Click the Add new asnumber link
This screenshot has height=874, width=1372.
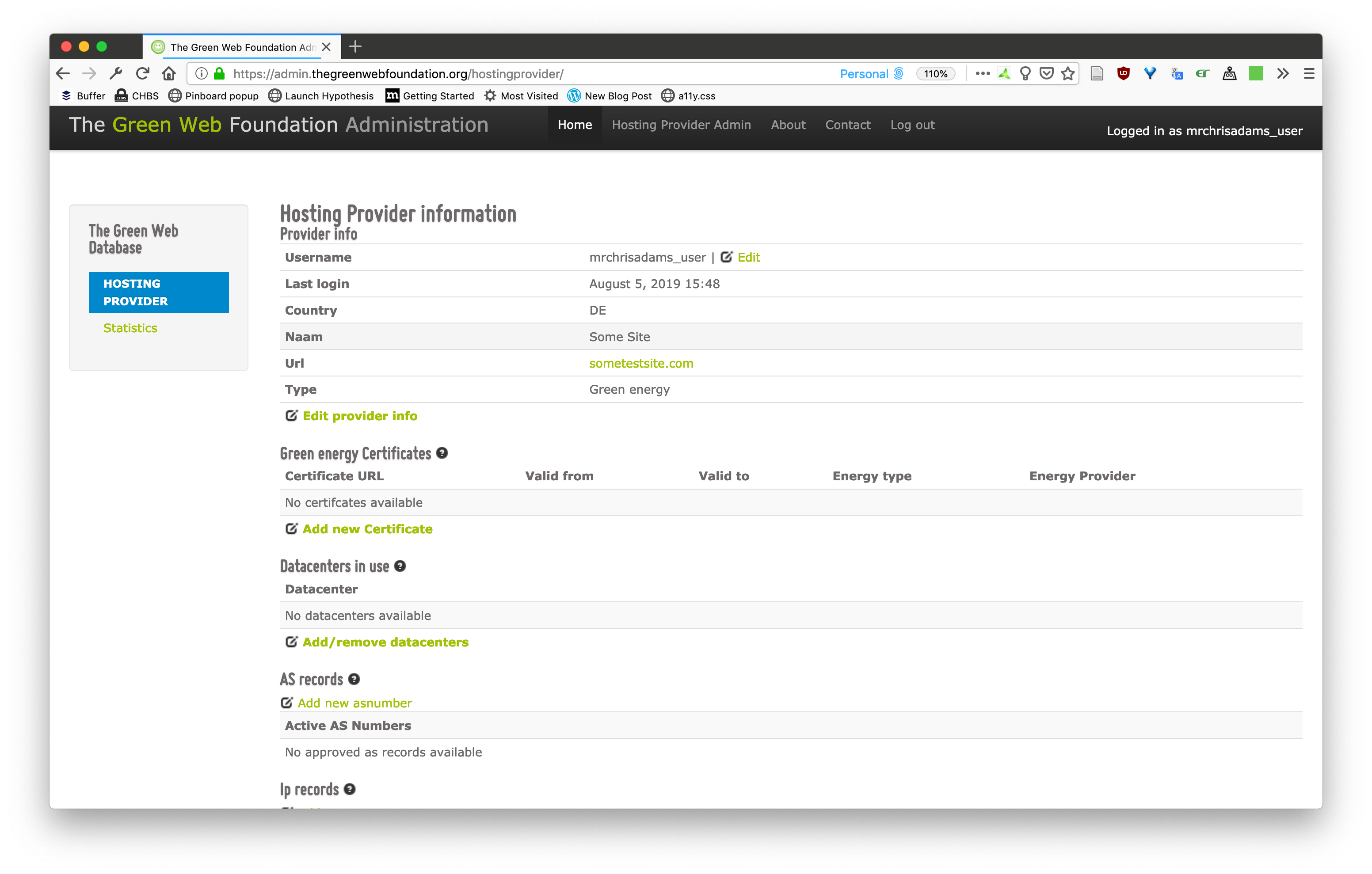[355, 703]
